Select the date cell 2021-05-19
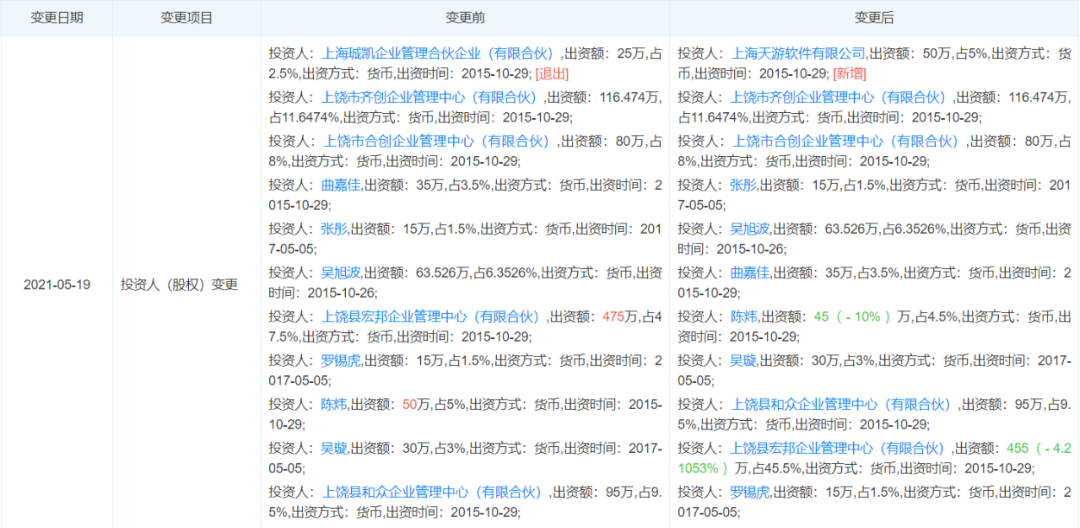Viewport: 1080px width, 528px height. click(56, 284)
